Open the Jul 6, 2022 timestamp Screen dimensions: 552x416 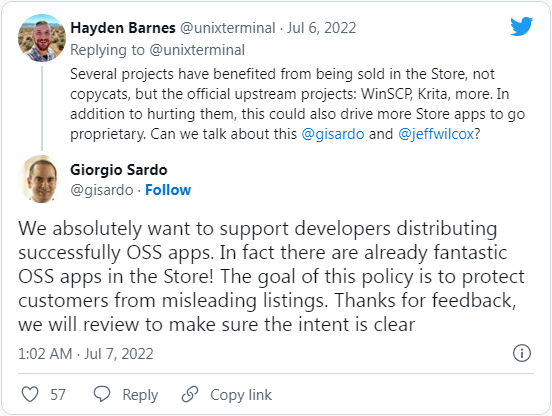321,28
